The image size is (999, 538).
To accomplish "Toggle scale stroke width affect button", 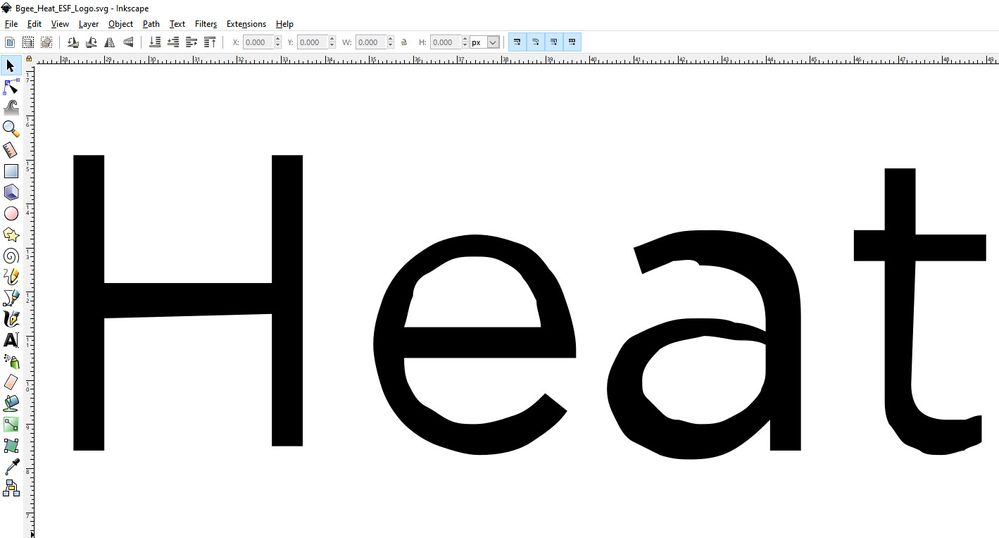I will 517,42.
